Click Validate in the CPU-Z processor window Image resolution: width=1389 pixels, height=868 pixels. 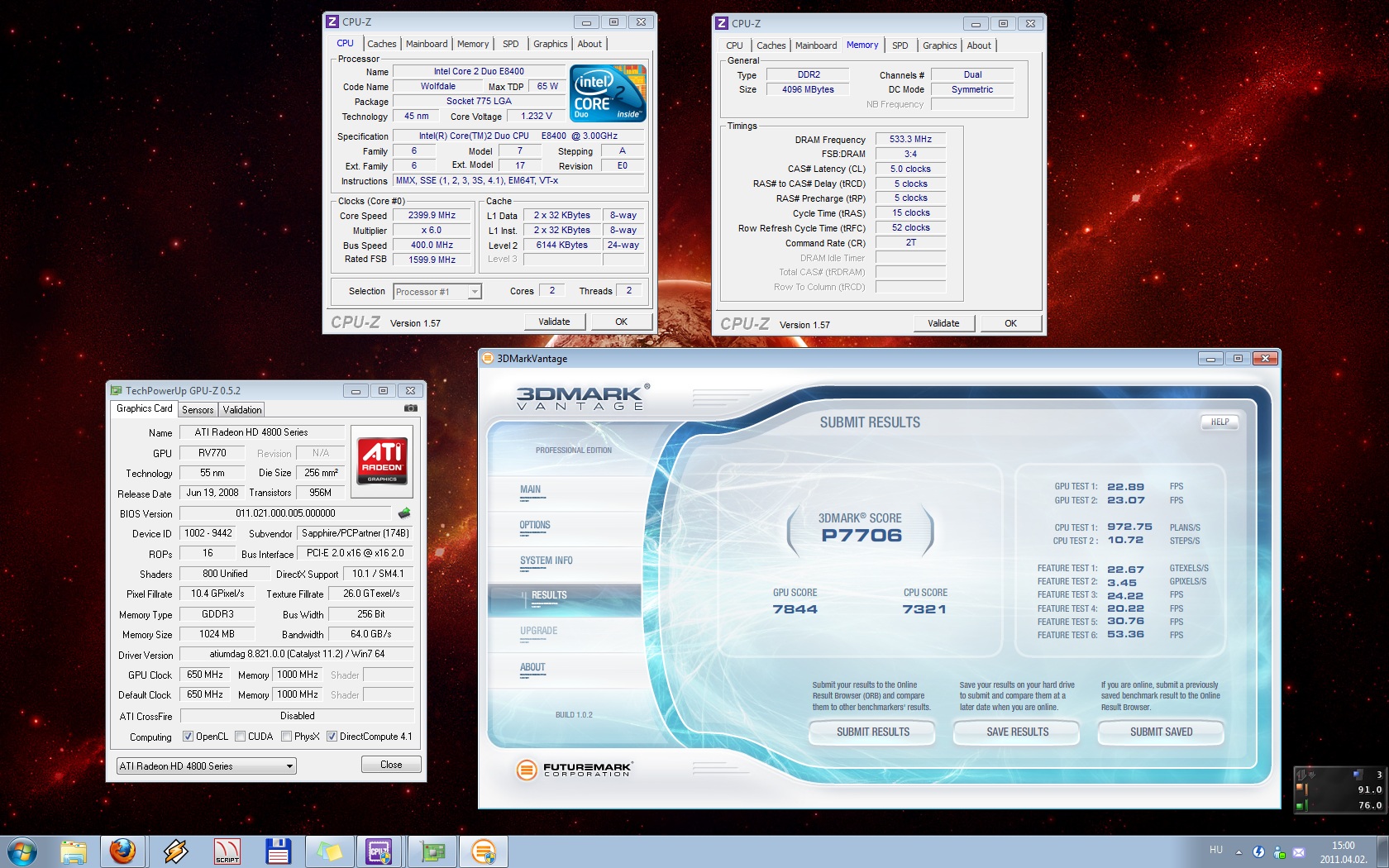554,322
